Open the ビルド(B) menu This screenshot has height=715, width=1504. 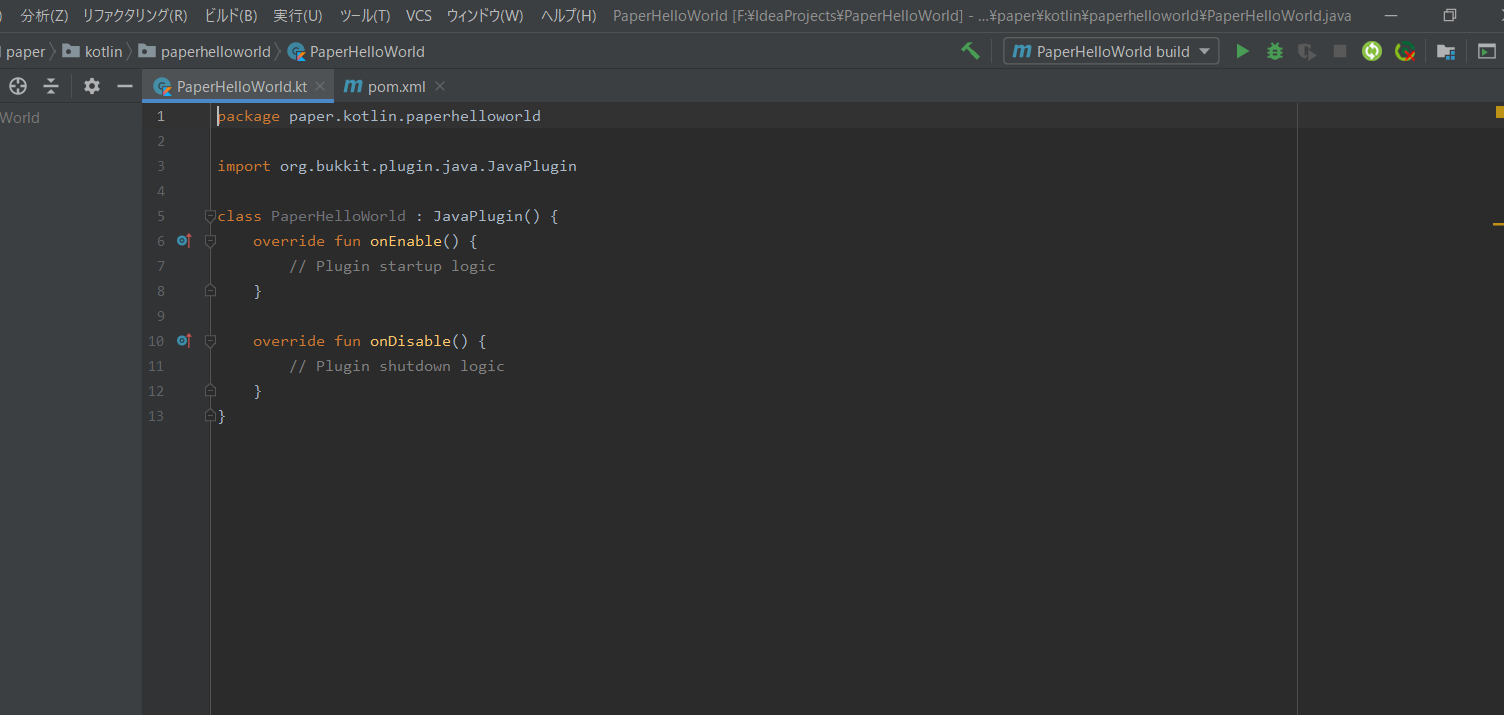(231, 16)
